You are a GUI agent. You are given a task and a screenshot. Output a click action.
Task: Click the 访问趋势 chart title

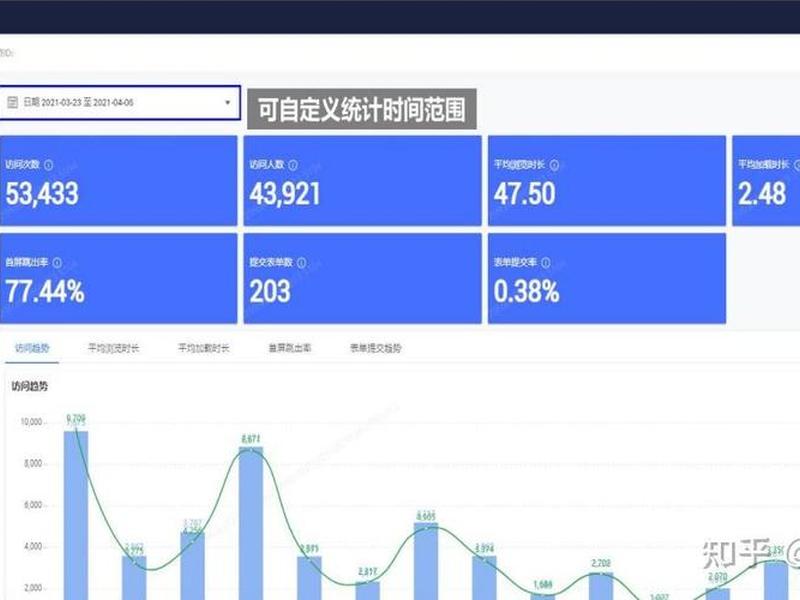point(30,387)
